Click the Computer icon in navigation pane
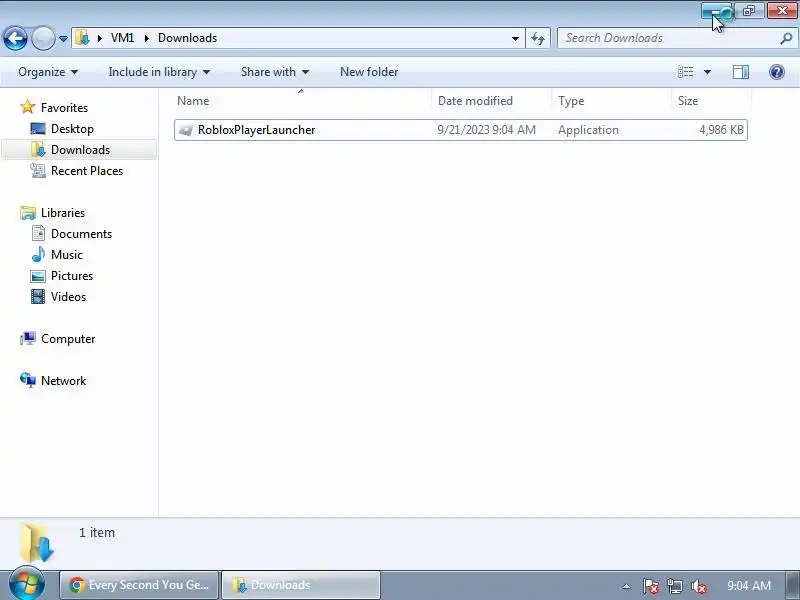This screenshot has height=600, width=800. [x=28, y=338]
